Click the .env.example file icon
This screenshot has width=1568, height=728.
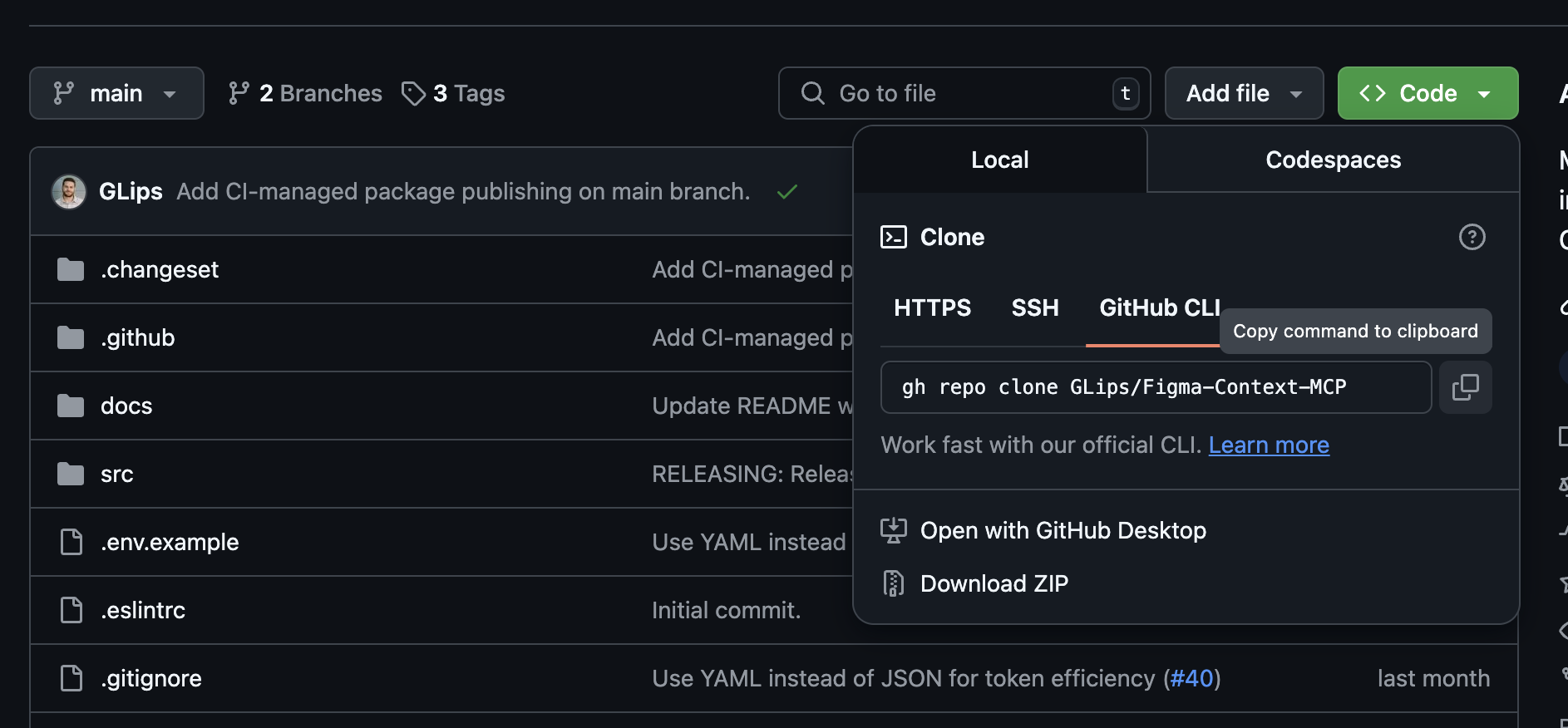tap(71, 542)
